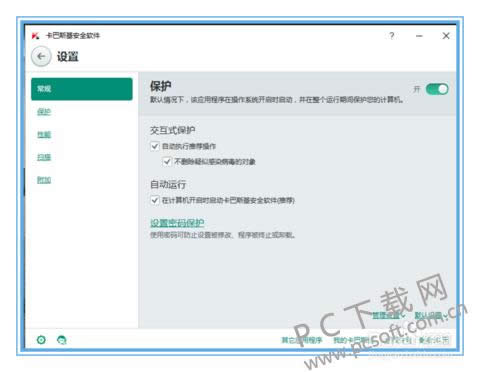Turn off the 保护 protection switch

point(437,89)
